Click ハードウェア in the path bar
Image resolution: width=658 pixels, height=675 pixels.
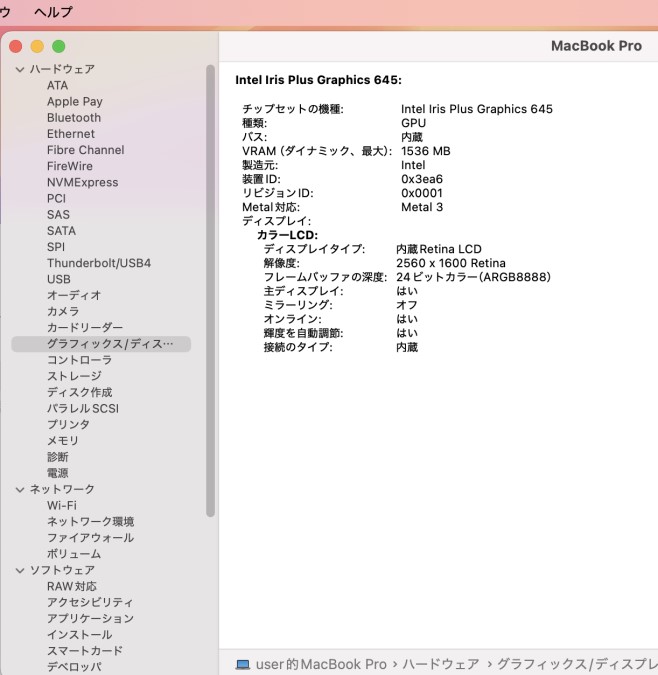point(441,664)
